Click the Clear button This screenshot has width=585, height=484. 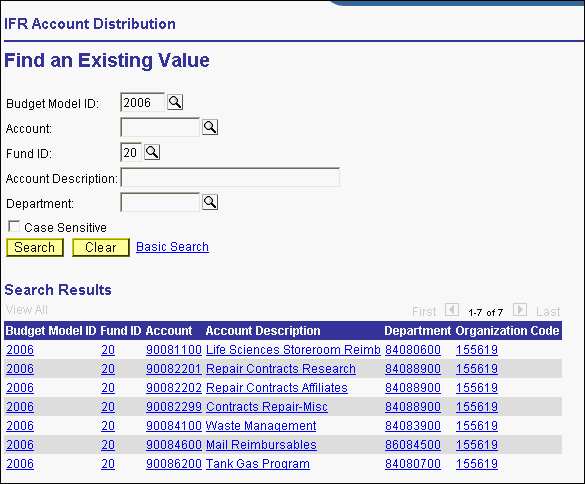[x=101, y=247]
